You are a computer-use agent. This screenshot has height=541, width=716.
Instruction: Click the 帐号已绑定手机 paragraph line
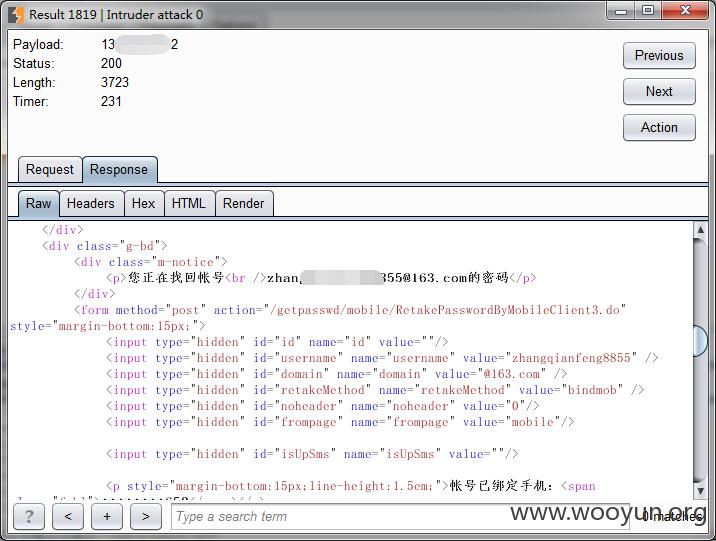pos(351,486)
